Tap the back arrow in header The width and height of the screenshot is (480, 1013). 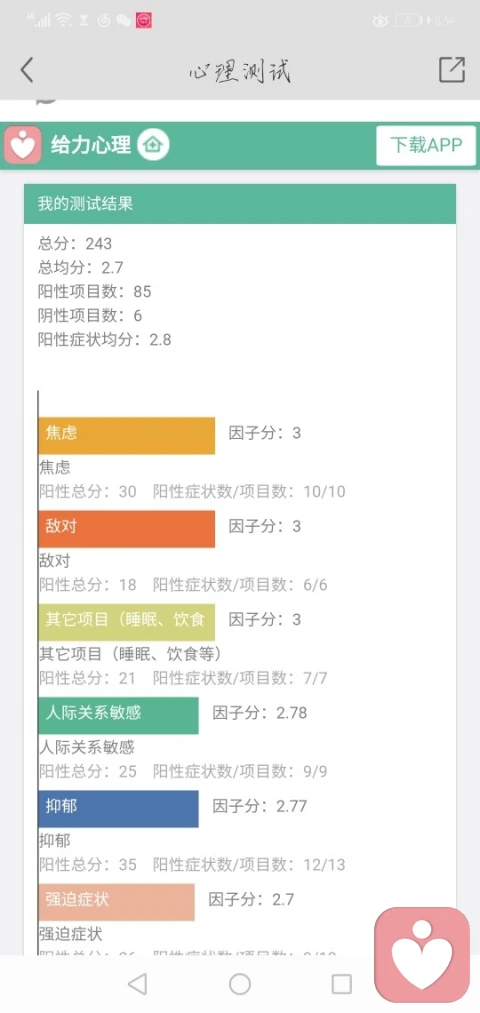(x=26, y=70)
